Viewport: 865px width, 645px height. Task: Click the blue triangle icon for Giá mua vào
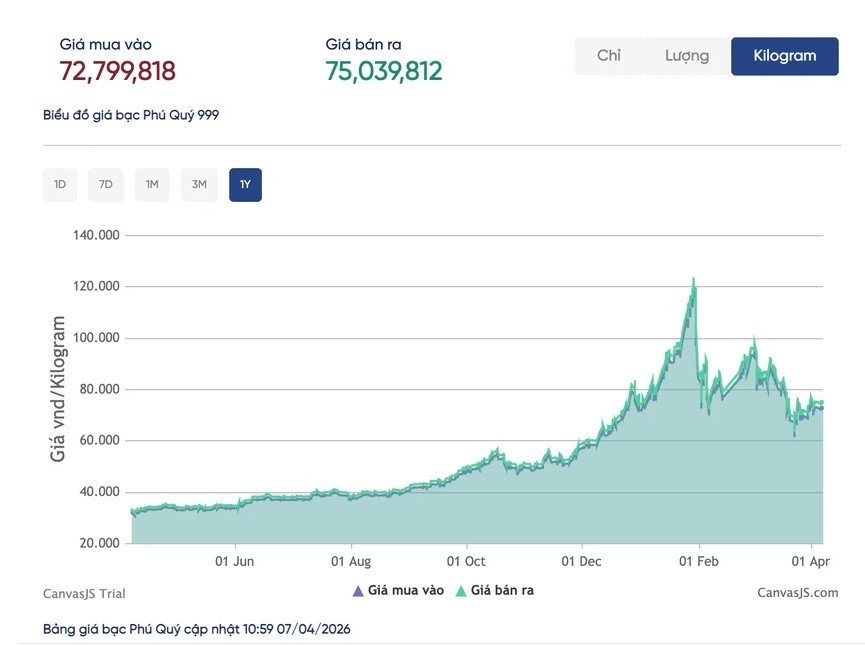click(358, 591)
